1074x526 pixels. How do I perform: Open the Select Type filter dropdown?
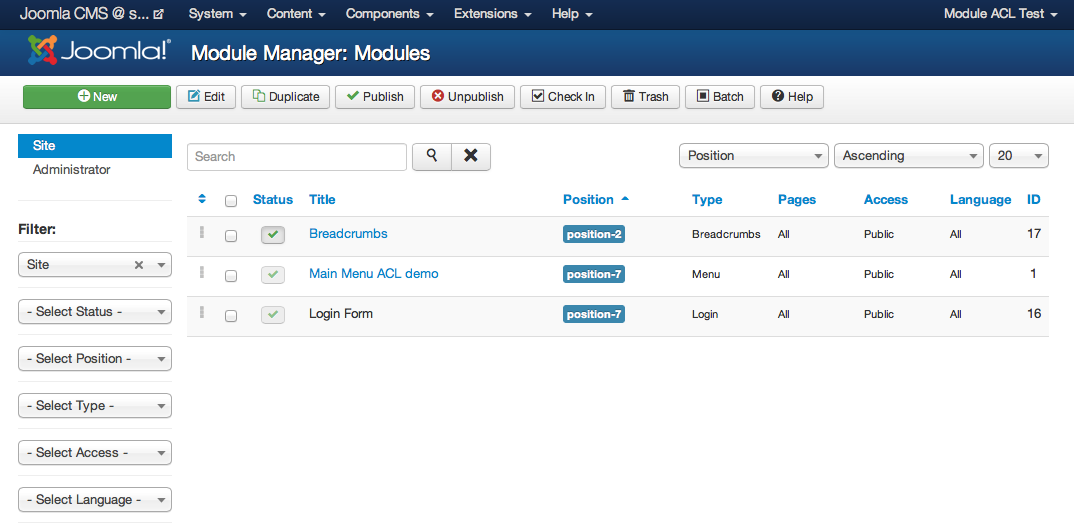click(x=95, y=405)
